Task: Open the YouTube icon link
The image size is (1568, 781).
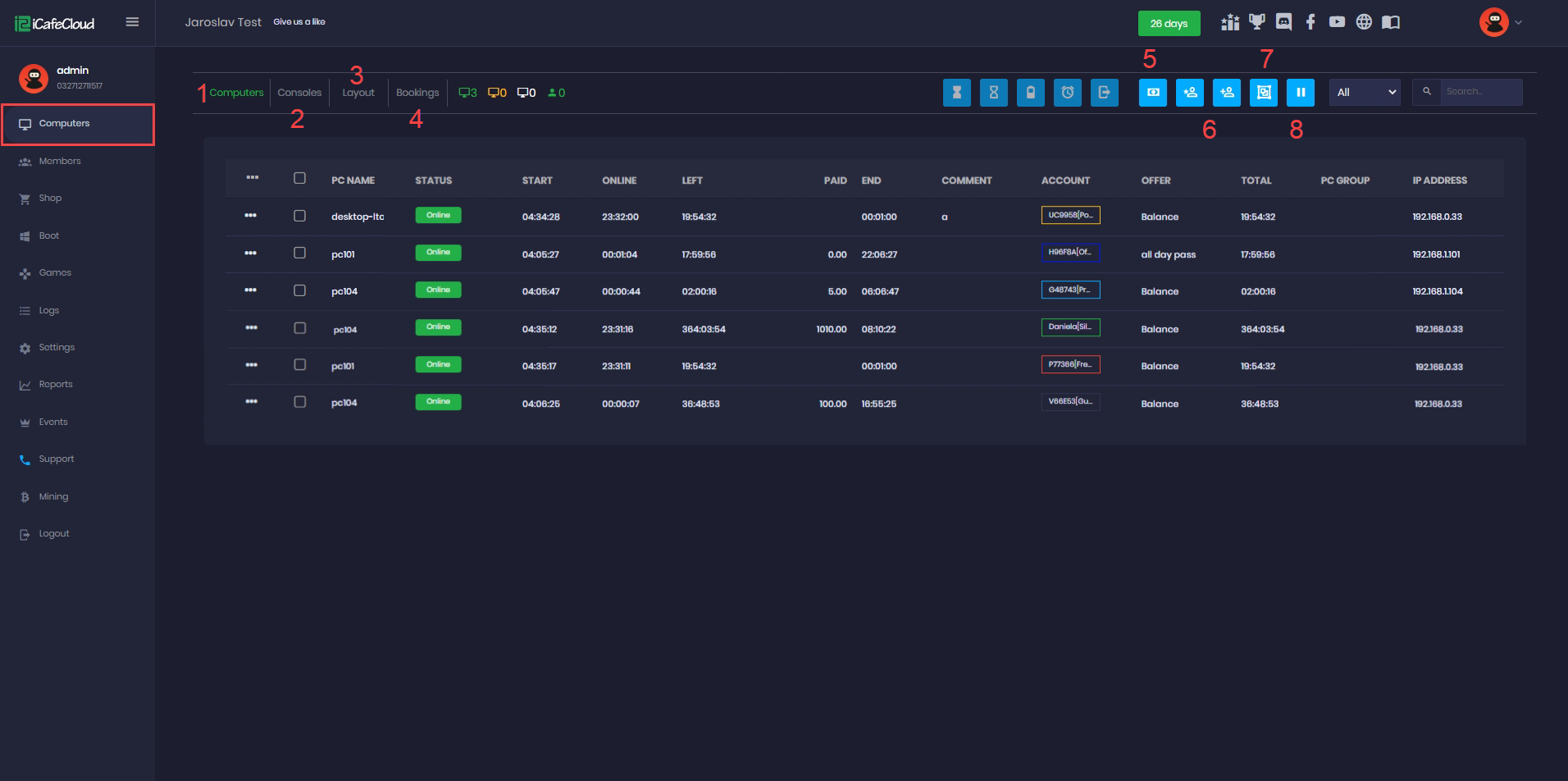Action: coord(1337,22)
